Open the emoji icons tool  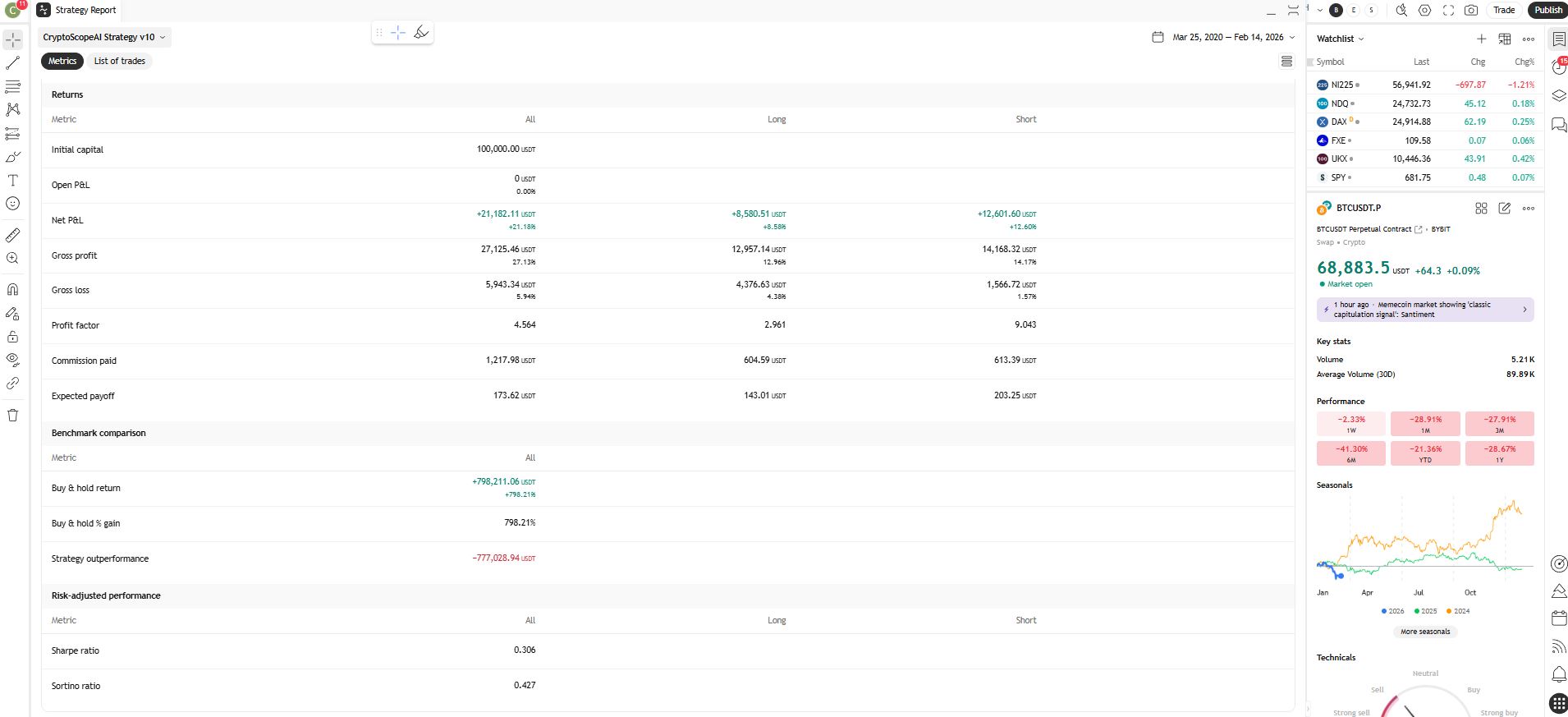tap(13, 203)
